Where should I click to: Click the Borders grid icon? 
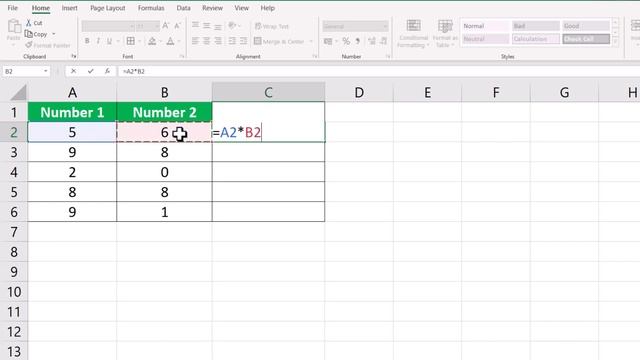pos(131,41)
